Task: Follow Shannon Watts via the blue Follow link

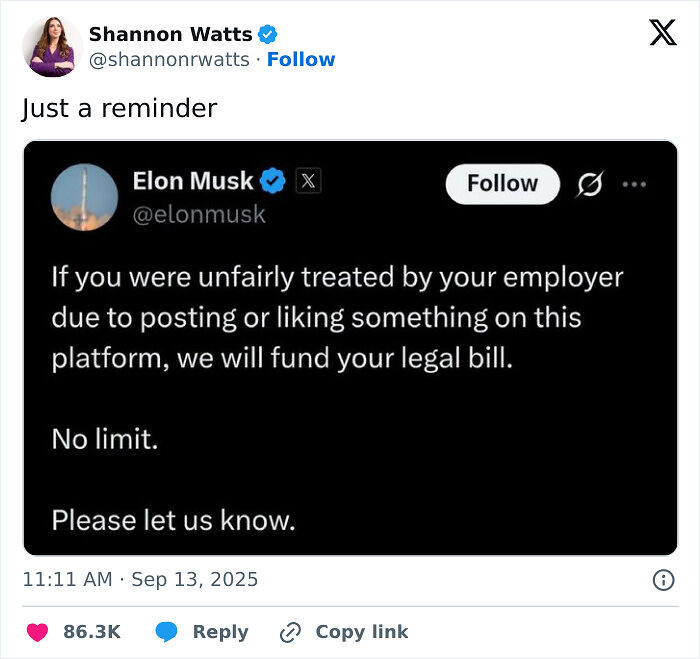Action: [x=301, y=59]
